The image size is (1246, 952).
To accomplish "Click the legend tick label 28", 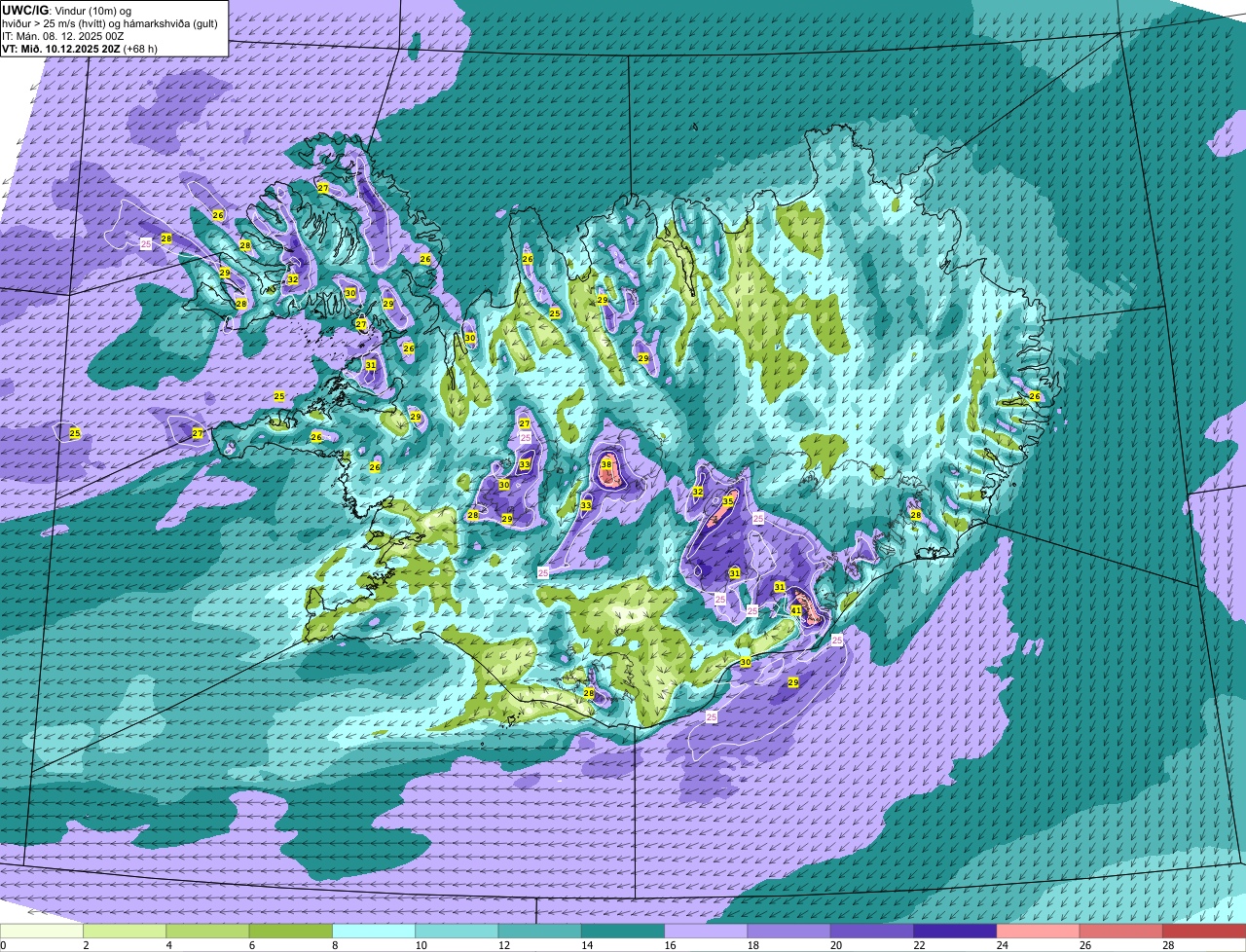I will click(1166, 945).
